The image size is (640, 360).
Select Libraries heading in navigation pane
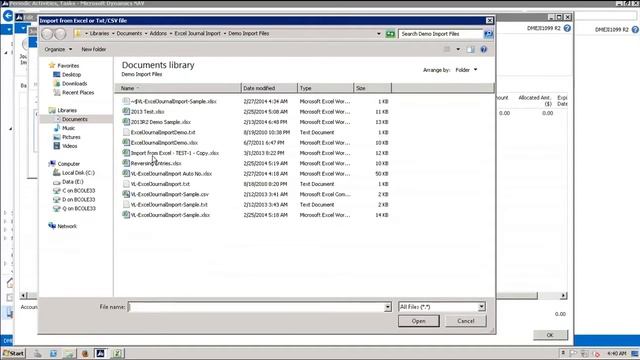pos(67,110)
